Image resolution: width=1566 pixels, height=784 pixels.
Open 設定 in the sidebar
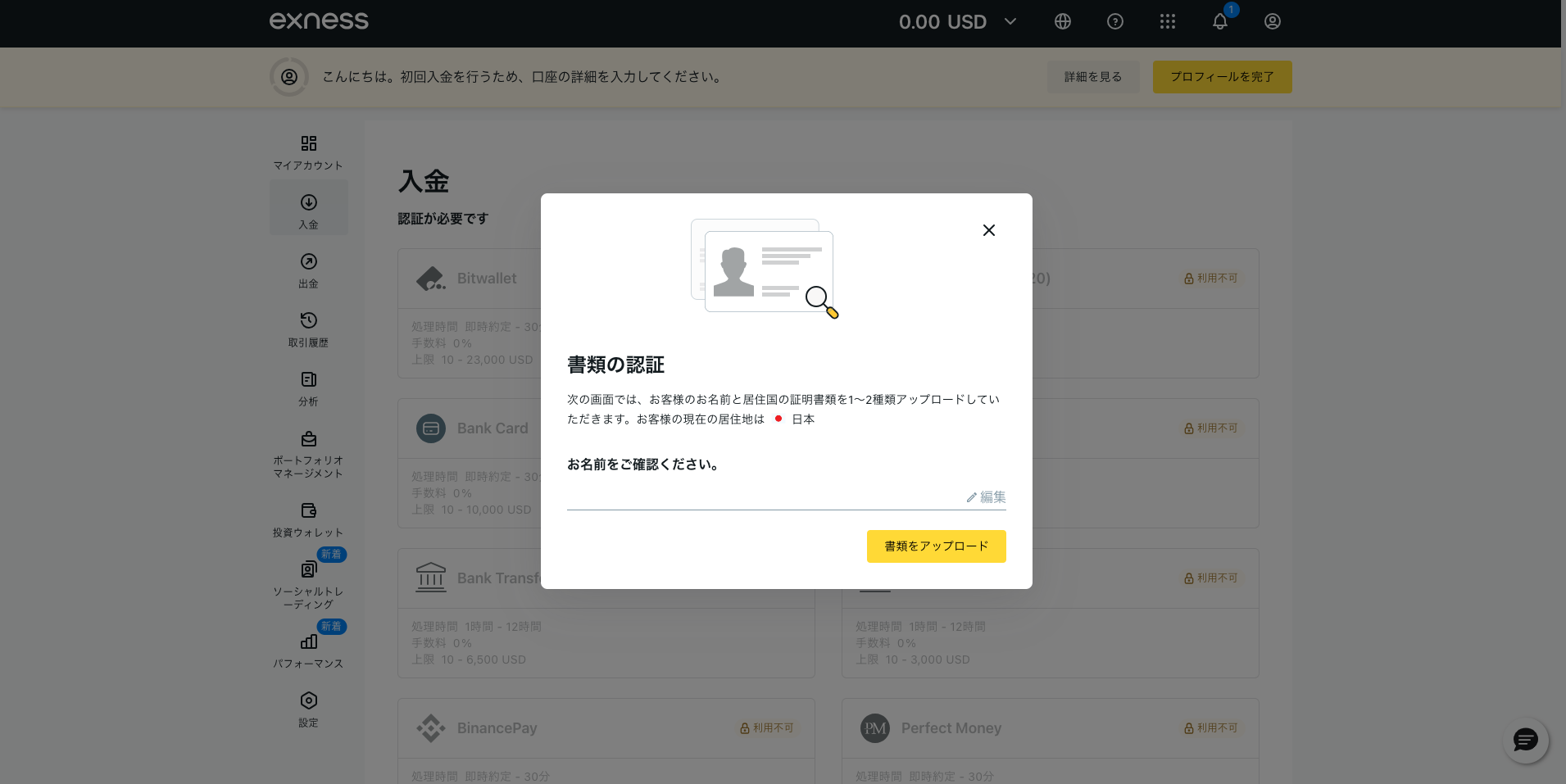(308, 709)
